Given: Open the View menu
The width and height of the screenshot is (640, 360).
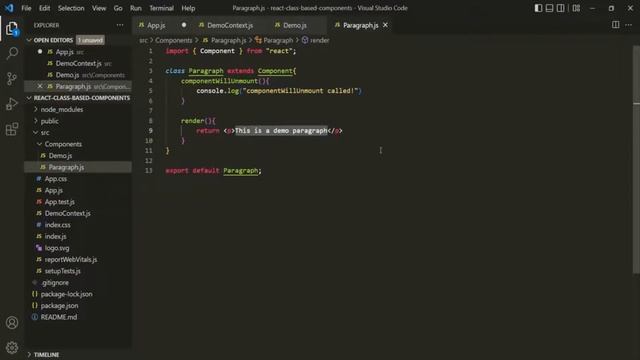Looking at the screenshot, I should click(99, 8).
